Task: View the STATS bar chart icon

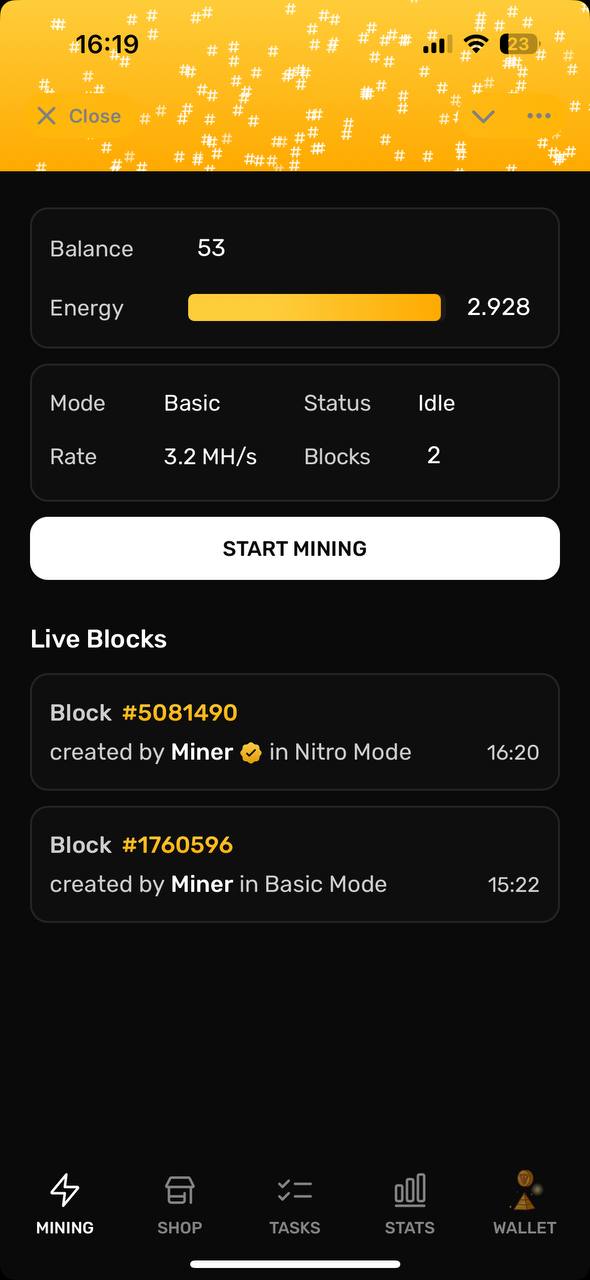Action: pyautogui.click(x=409, y=1189)
